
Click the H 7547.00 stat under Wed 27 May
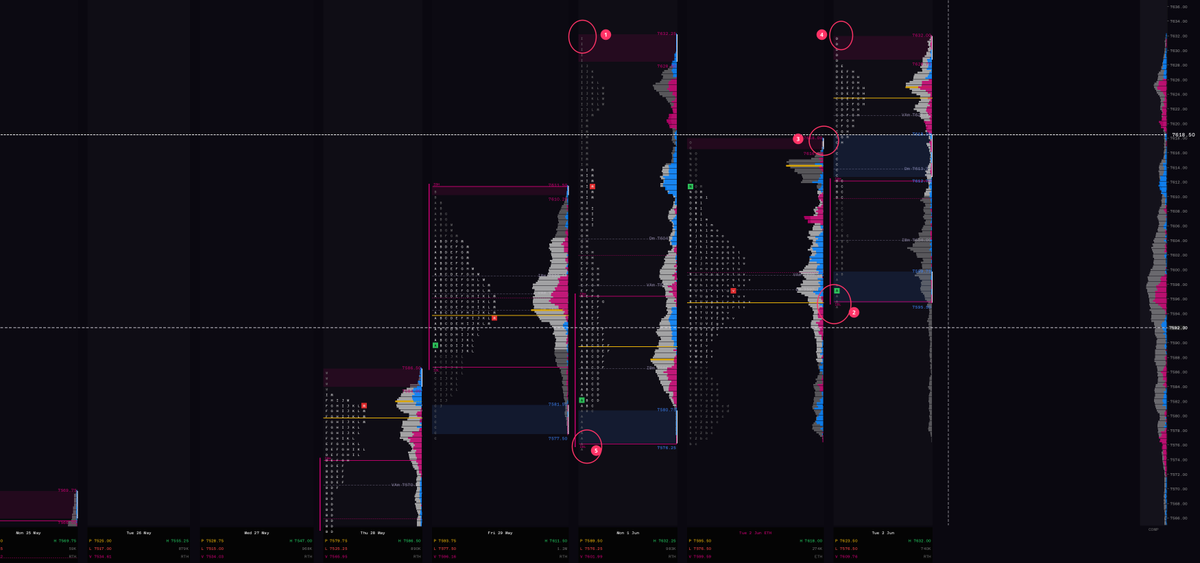tap(301, 540)
